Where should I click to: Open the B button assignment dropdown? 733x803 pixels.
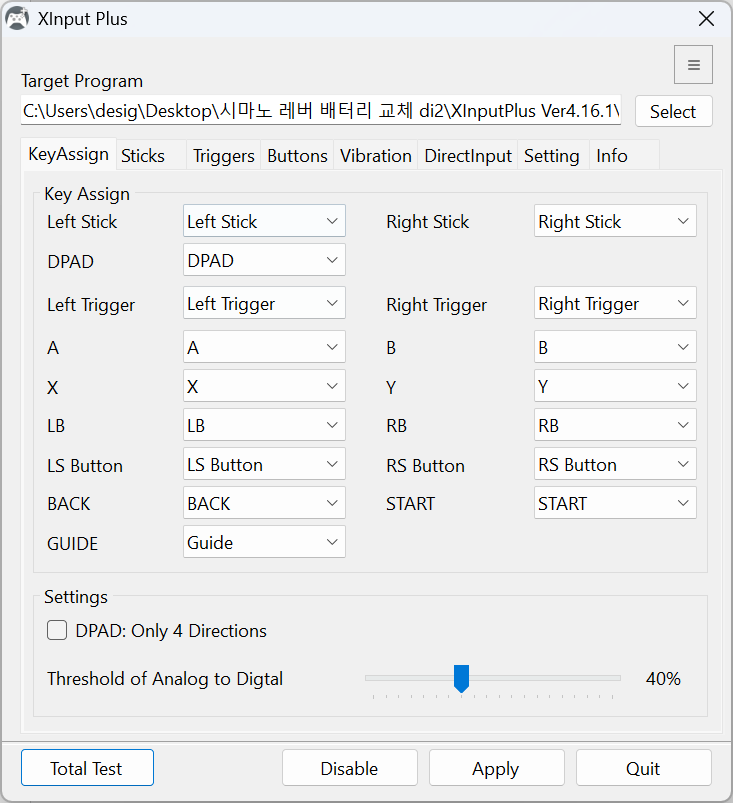pos(615,347)
